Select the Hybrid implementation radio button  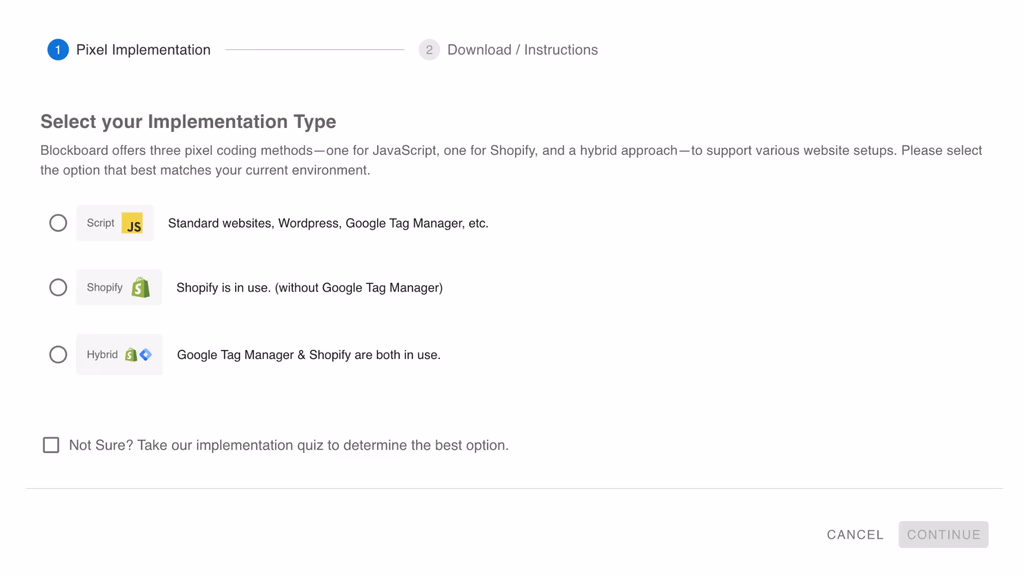click(58, 355)
